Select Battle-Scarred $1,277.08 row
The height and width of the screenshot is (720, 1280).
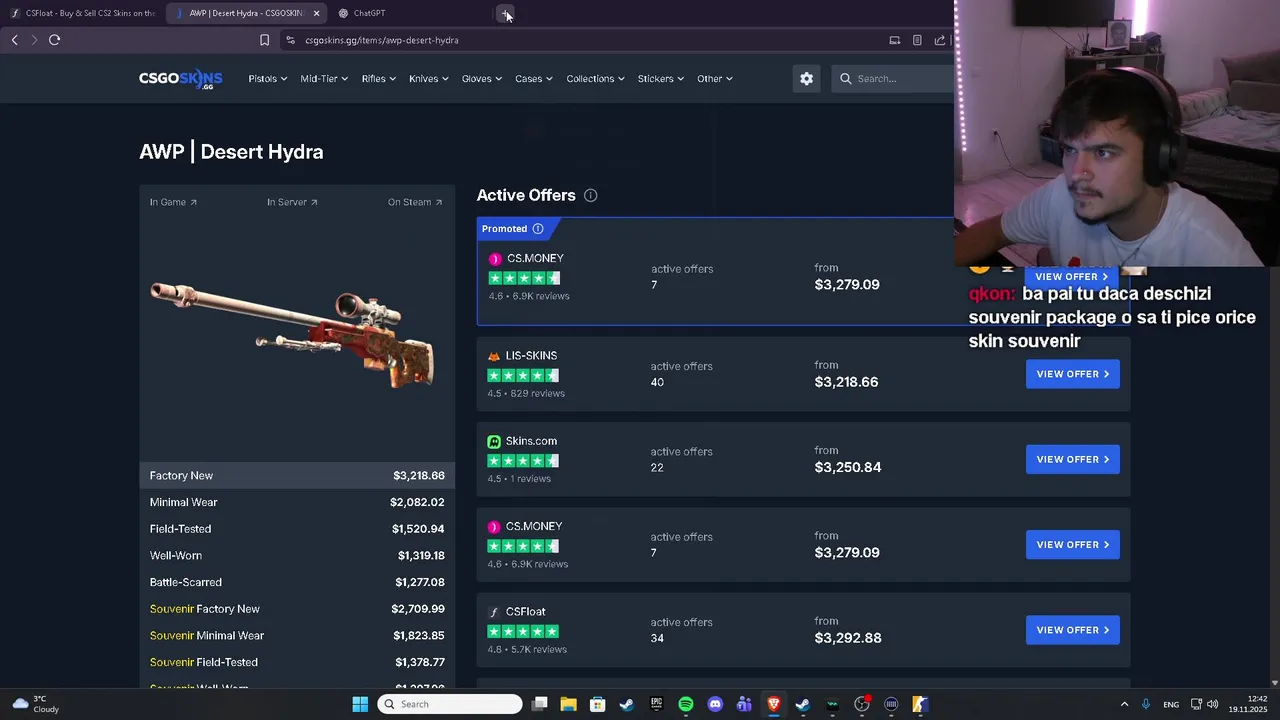(297, 582)
